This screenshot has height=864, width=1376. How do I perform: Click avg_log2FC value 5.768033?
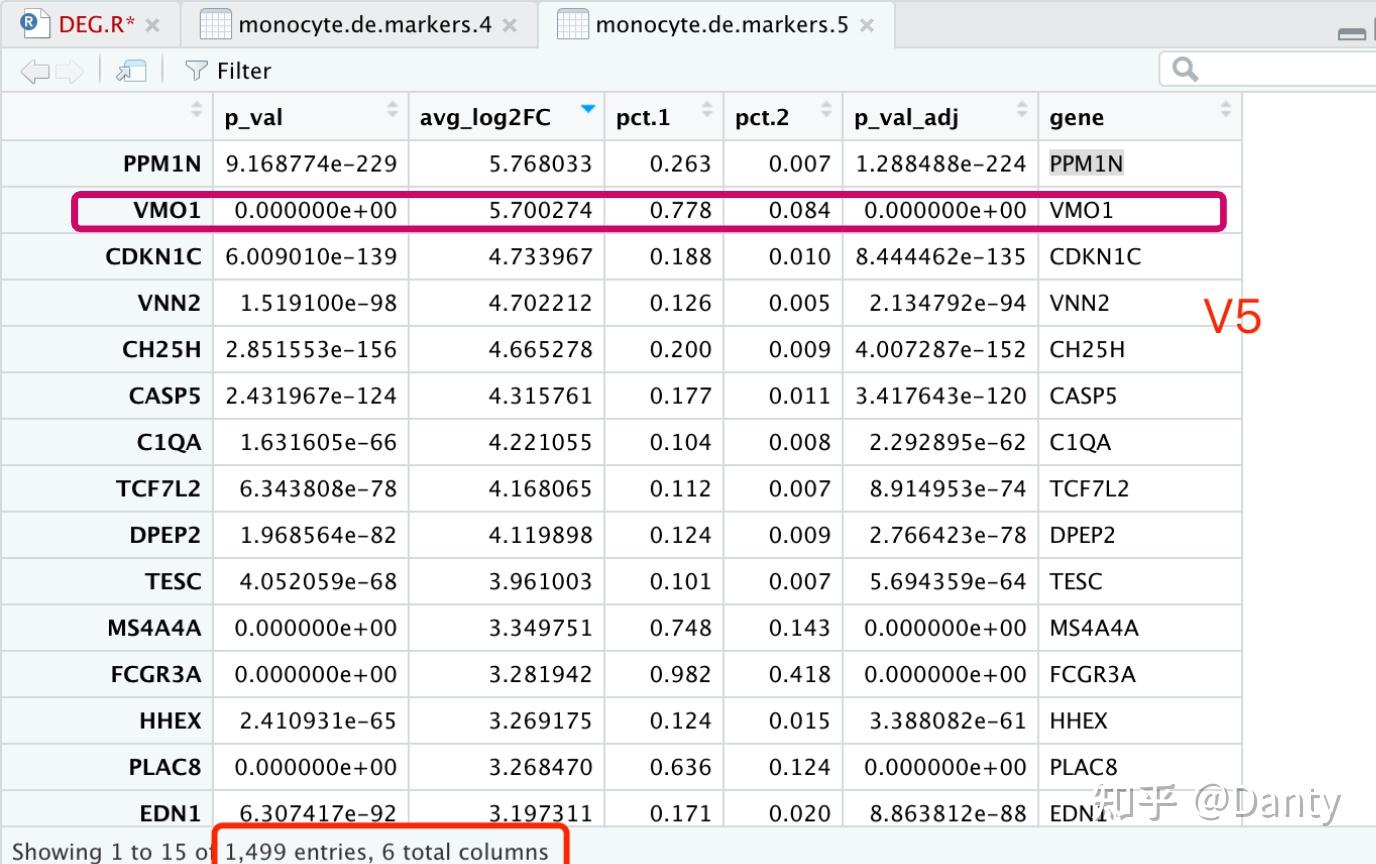click(x=540, y=164)
